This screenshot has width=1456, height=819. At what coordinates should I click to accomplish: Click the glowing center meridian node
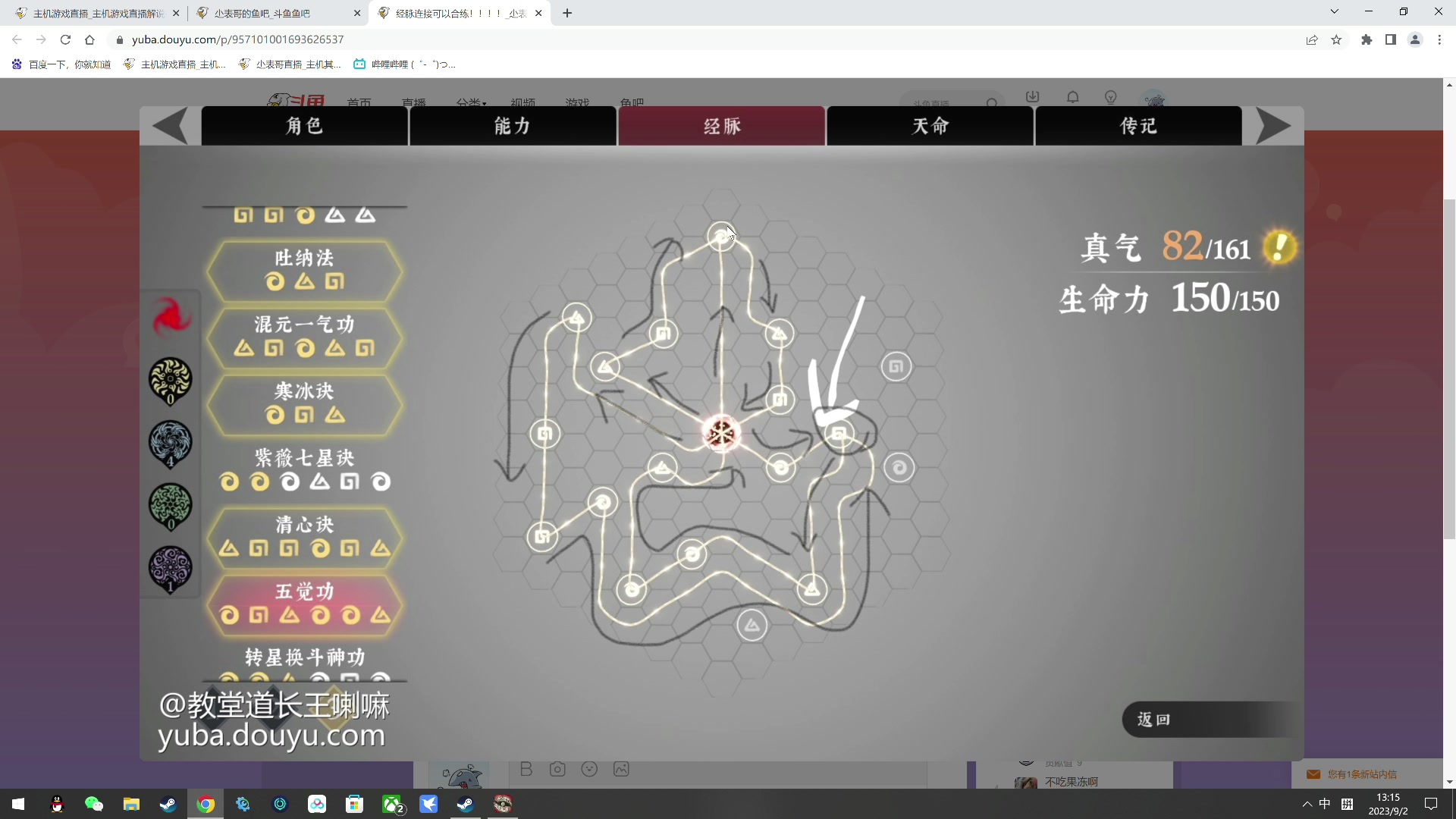[720, 433]
